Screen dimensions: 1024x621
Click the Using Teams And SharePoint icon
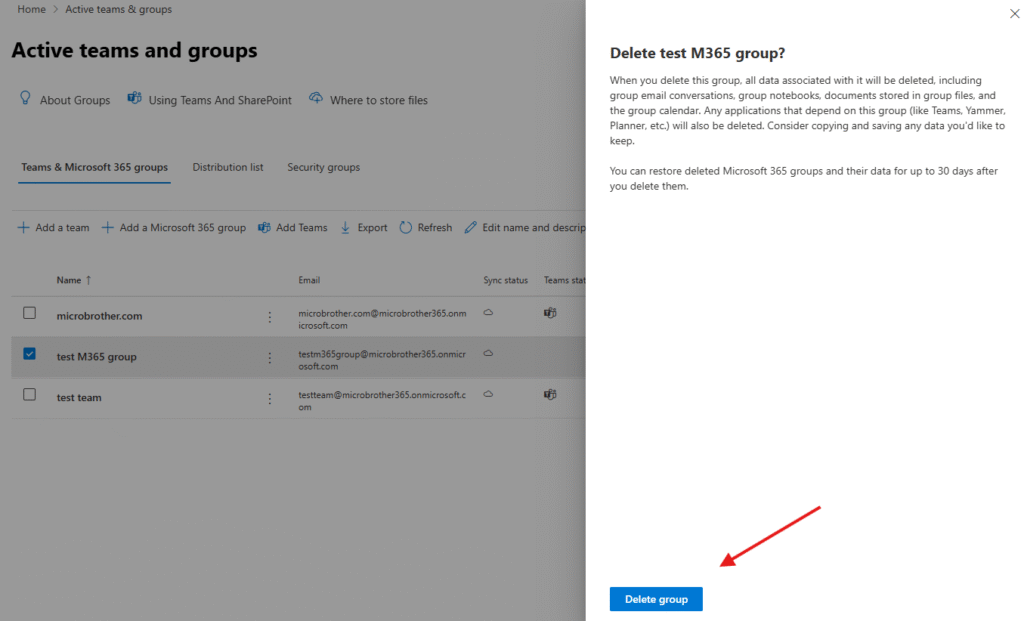click(134, 99)
